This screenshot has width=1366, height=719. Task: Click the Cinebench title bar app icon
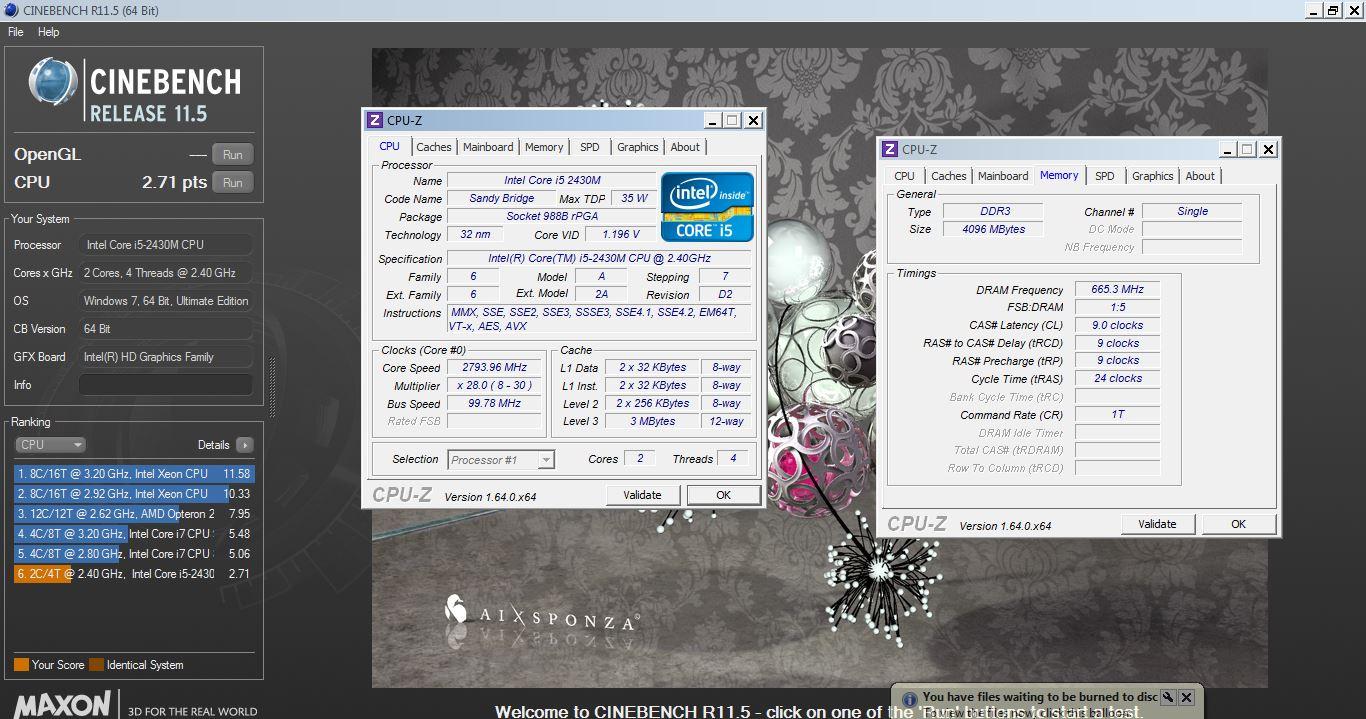click(x=11, y=10)
